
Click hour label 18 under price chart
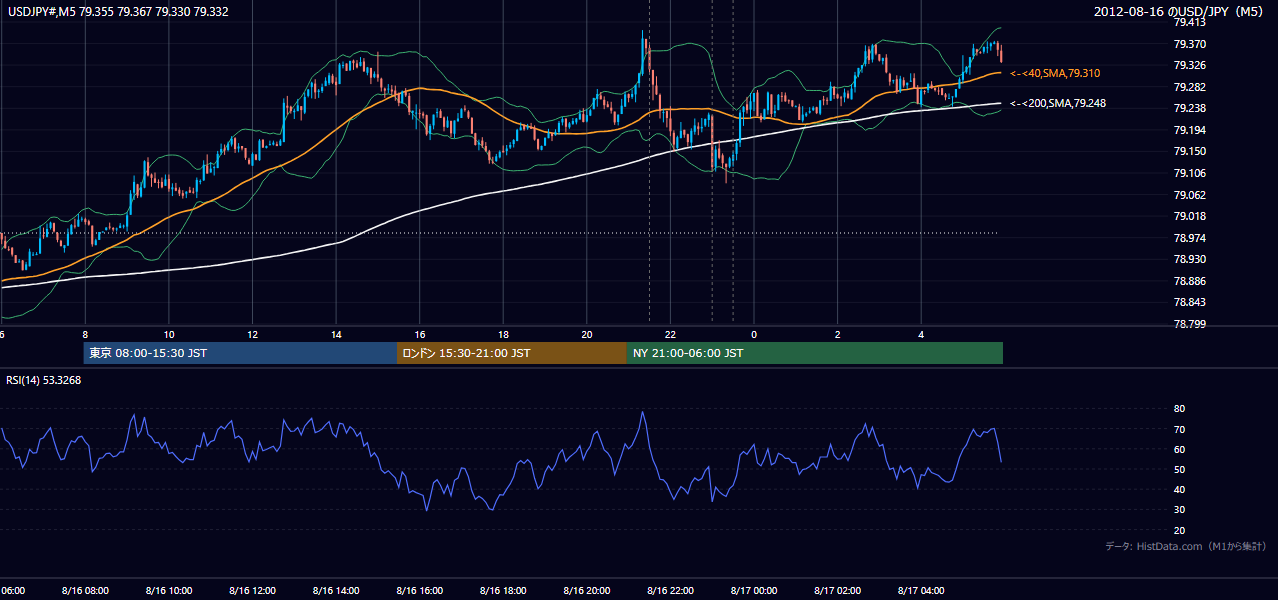503,335
